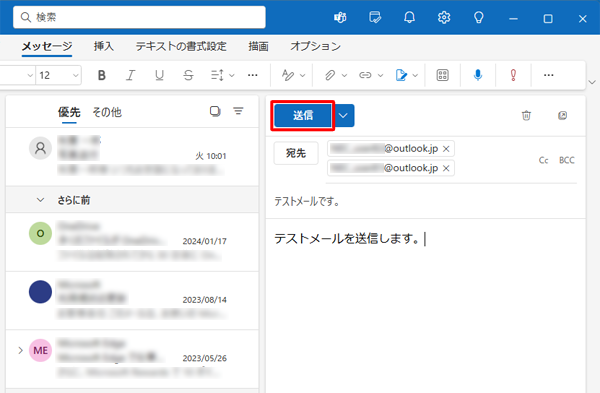Toggle bold formatting
This screenshot has width=600, height=393.
tap(101, 75)
